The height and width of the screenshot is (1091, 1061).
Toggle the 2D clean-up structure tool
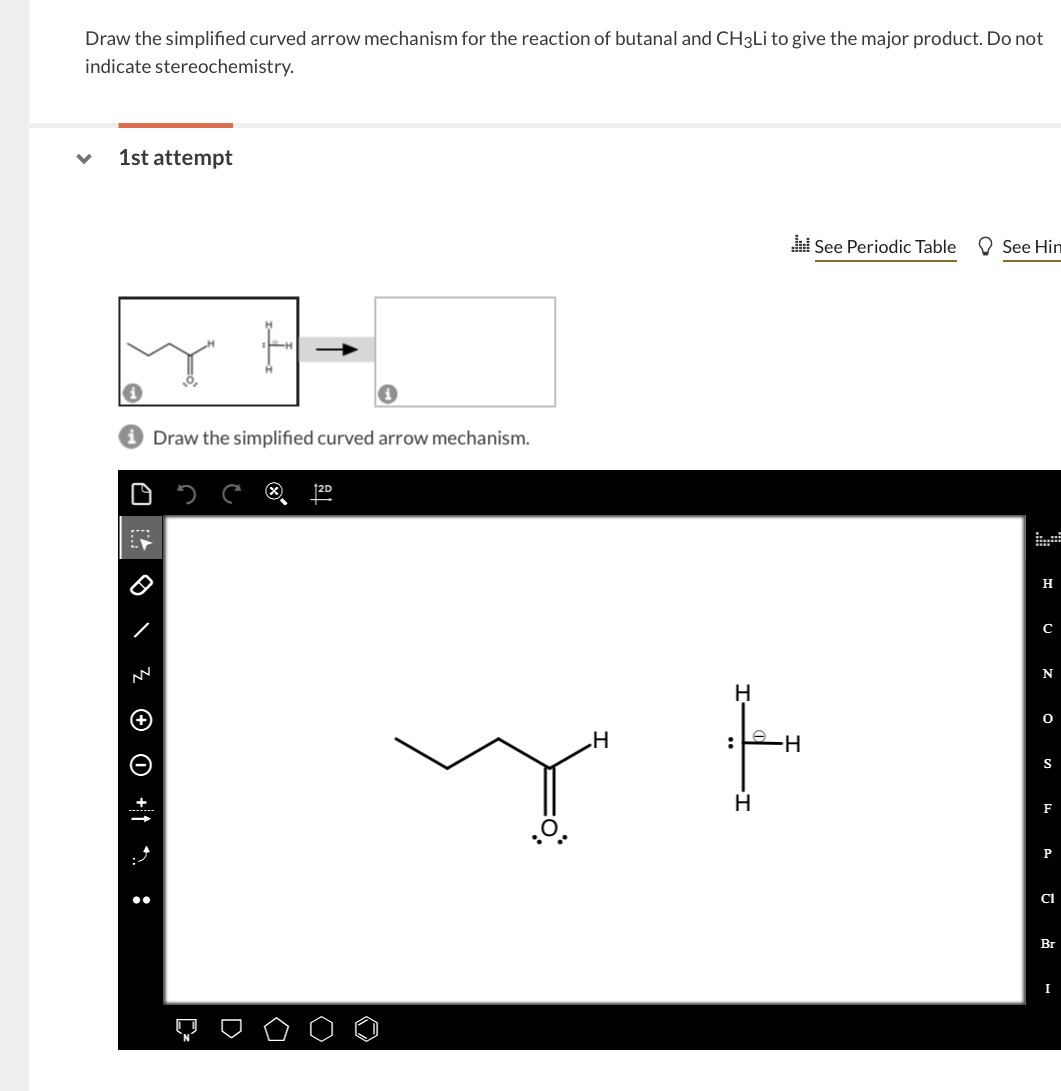(321, 493)
